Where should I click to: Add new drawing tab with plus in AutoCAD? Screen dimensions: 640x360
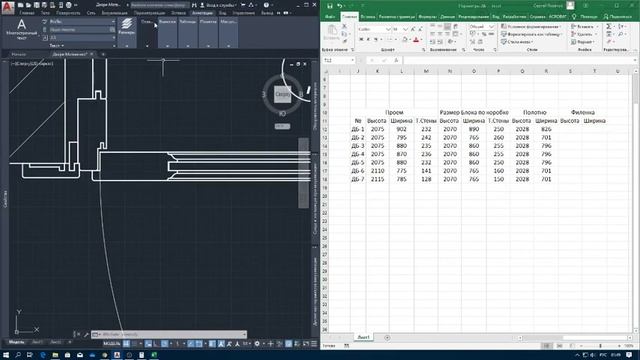(103, 54)
